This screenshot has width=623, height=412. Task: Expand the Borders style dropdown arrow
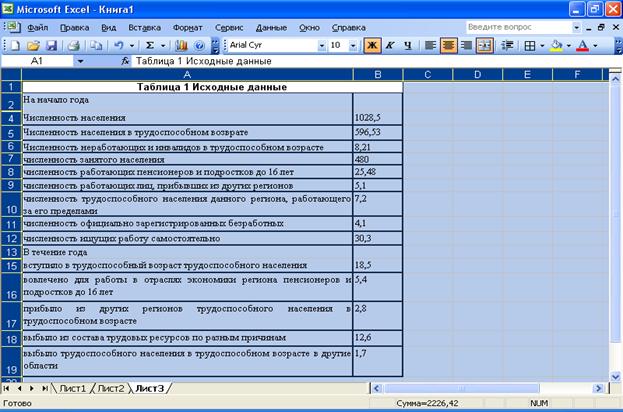[x=542, y=46]
